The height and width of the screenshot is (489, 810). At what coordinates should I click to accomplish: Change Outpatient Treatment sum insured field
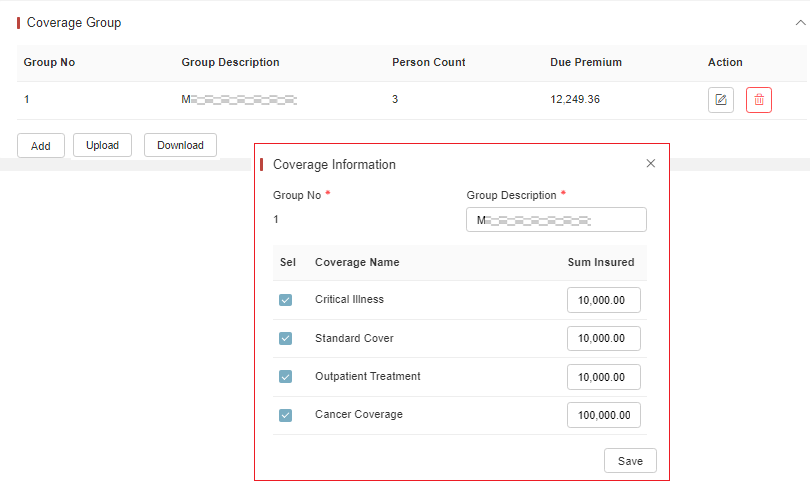coord(604,377)
